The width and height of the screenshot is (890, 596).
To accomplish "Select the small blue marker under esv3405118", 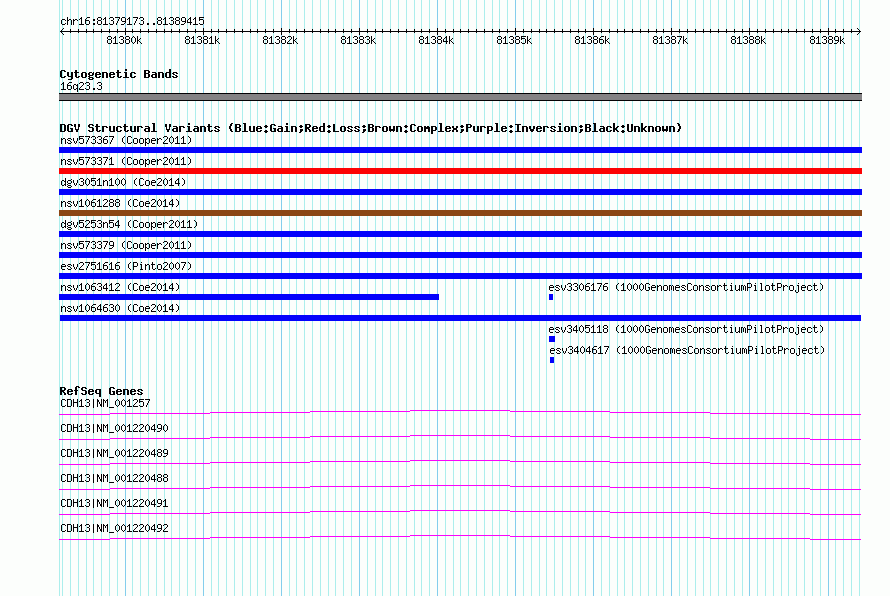I will tap(552, 339).
